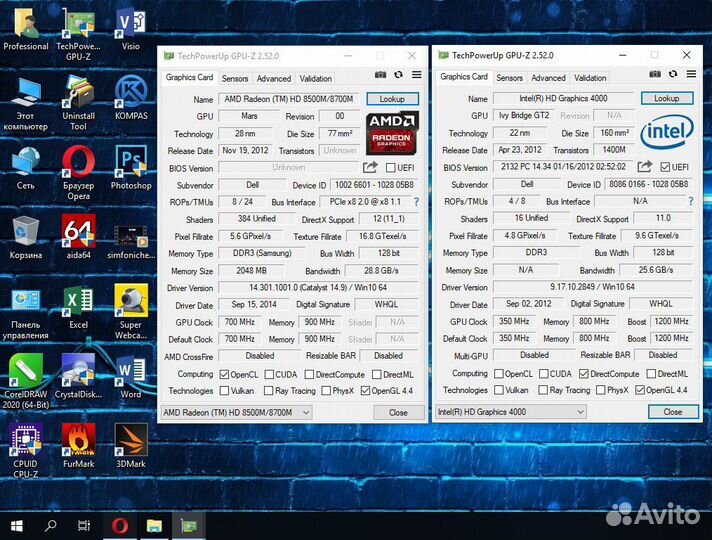712x540 pixels.
Task: Open Windows Start menu
Action: point(17,526)
